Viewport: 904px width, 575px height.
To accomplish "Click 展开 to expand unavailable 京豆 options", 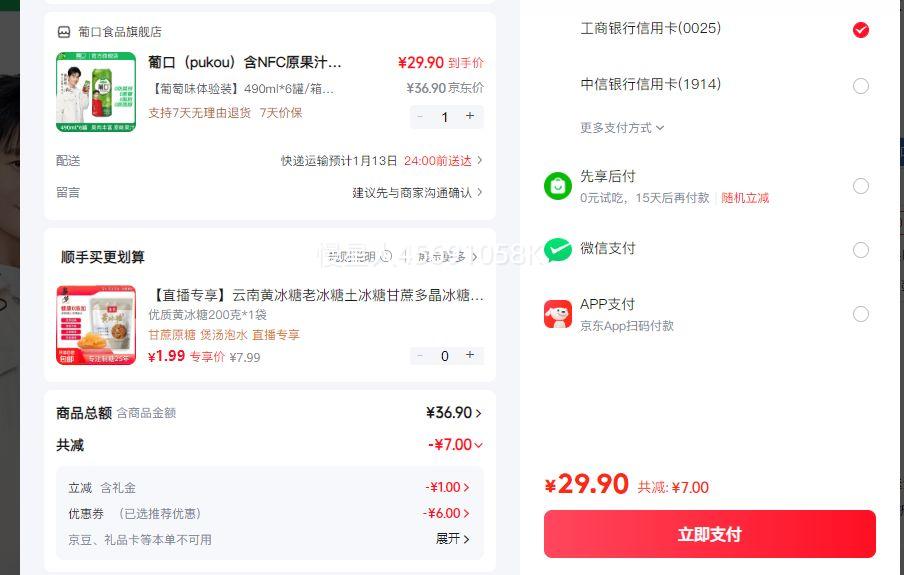I will [452, 539].
